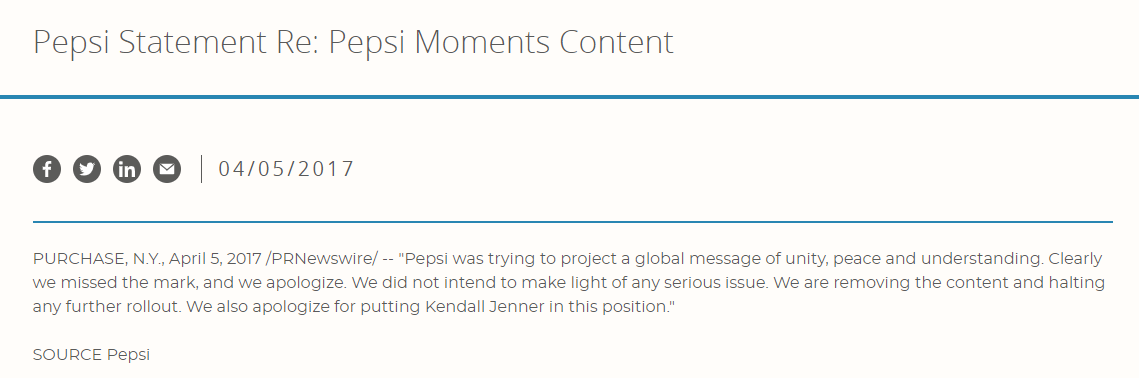Image resolution: width=1139 pixels, height=378 pixels.
Task: Click the SOURCE Pepsi line
Action: [x=92, y=355]
